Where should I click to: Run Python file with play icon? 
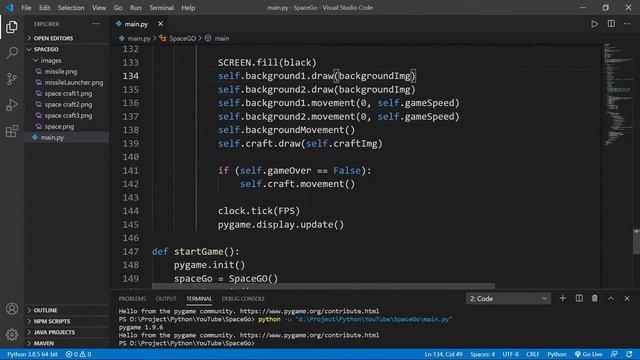tap(595, 24)
